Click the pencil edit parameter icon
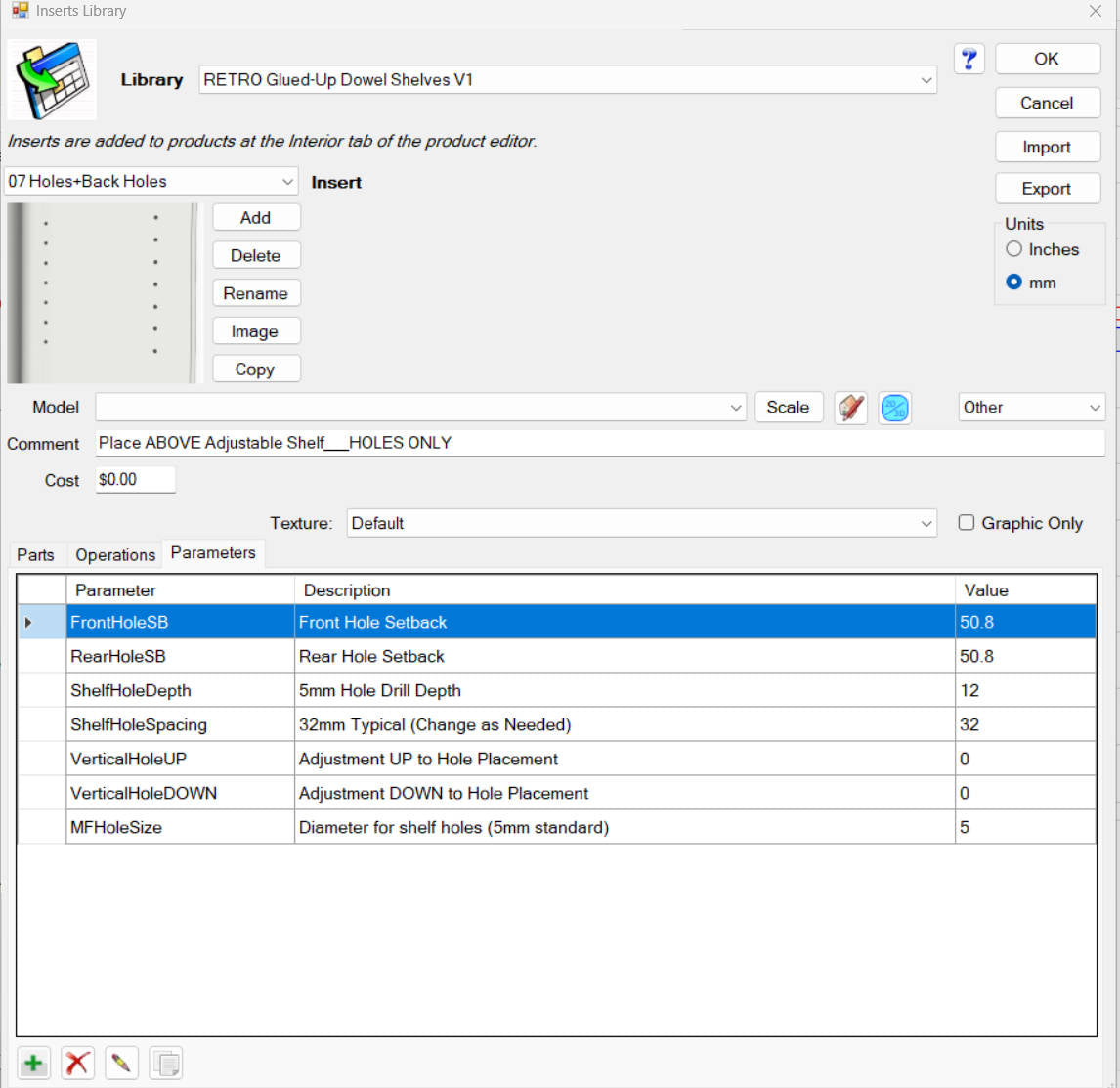Image resolution: width=1120 pixels, height=1088 pixels. pos(121,1063)
